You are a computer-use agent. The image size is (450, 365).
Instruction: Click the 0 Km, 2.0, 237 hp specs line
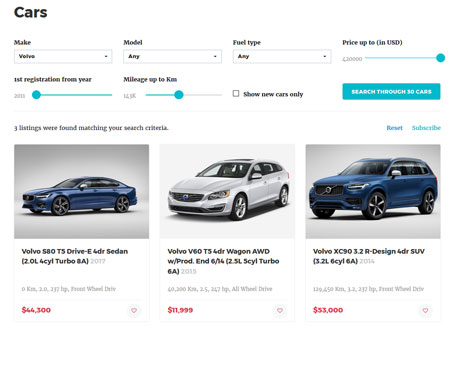69,289
